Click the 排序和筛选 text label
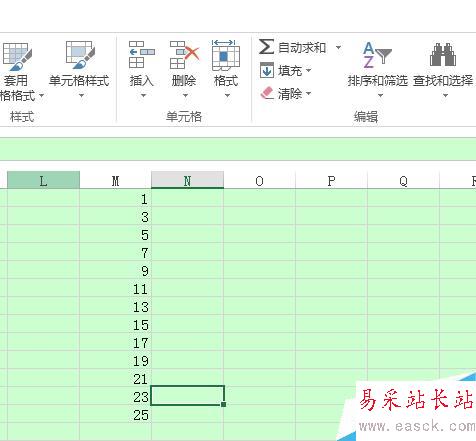 pos(378,81)
